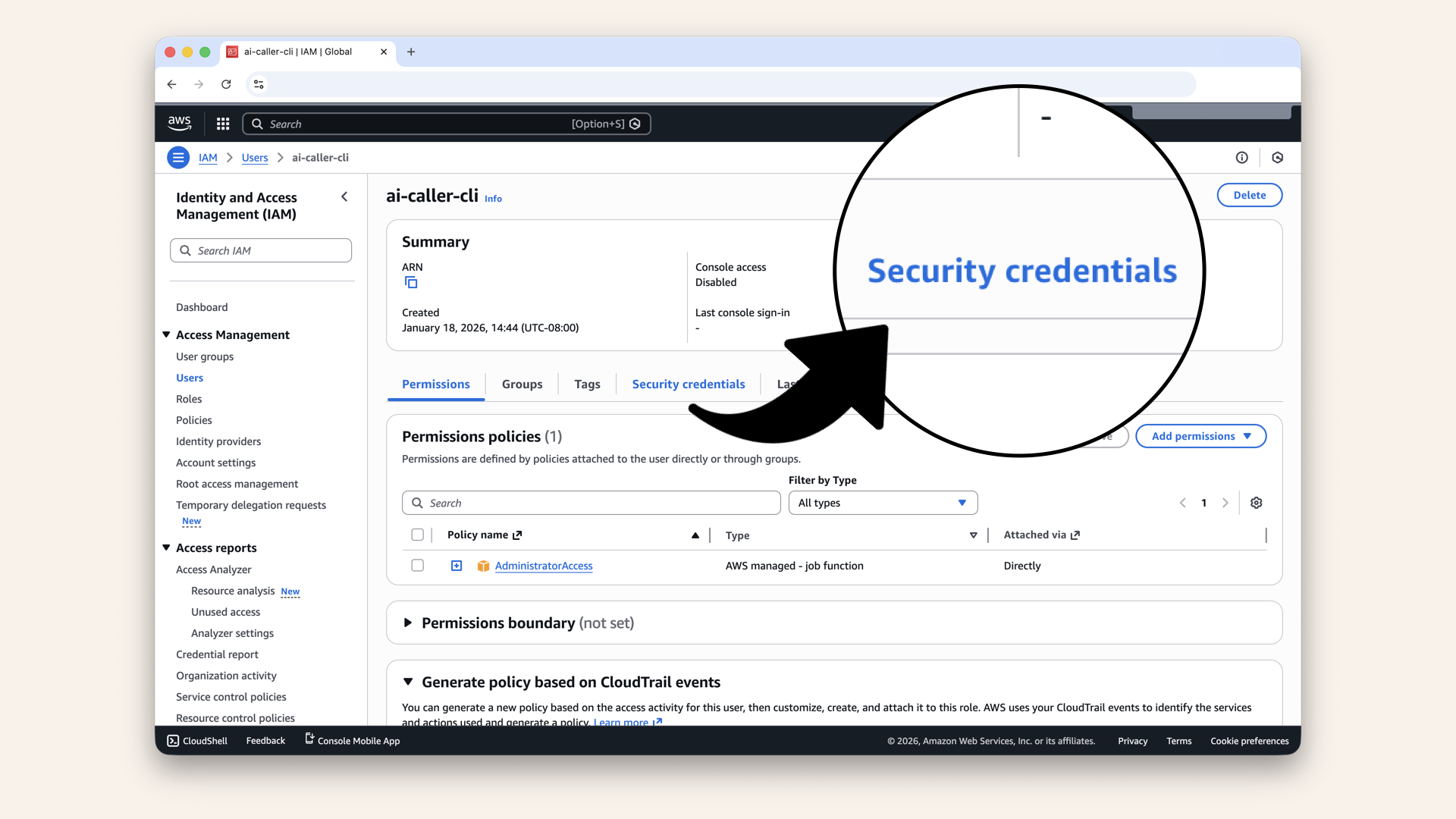Open the permissions table preferences gear
Screen dimensions: 1456x819
point(1256,503)
